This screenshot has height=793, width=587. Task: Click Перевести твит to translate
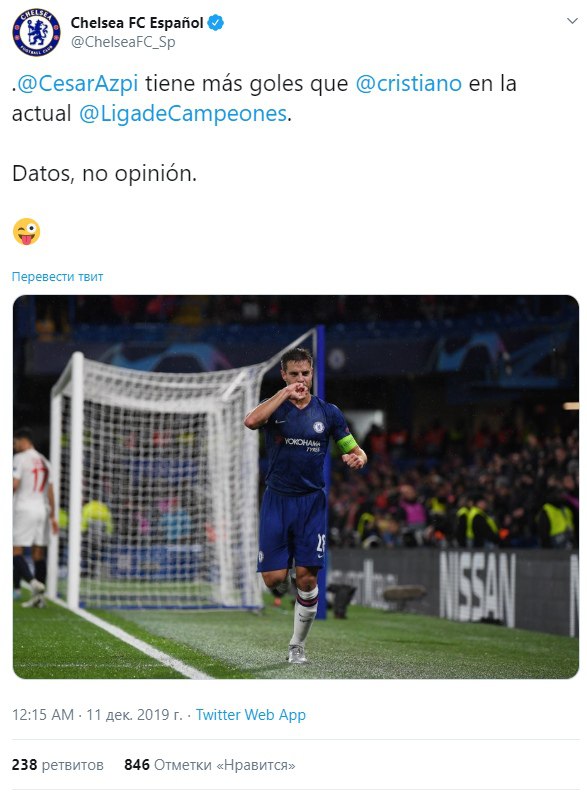(57, 277)
